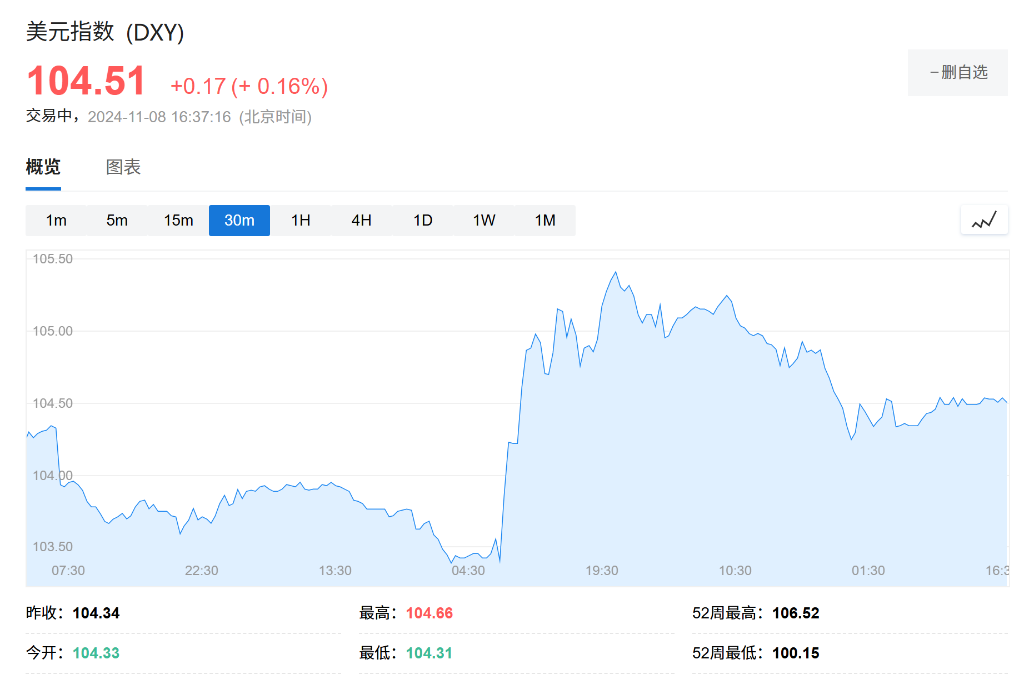Click the 删自选 button
This screenshot has width=1024, height=690.
click(957, 72)
